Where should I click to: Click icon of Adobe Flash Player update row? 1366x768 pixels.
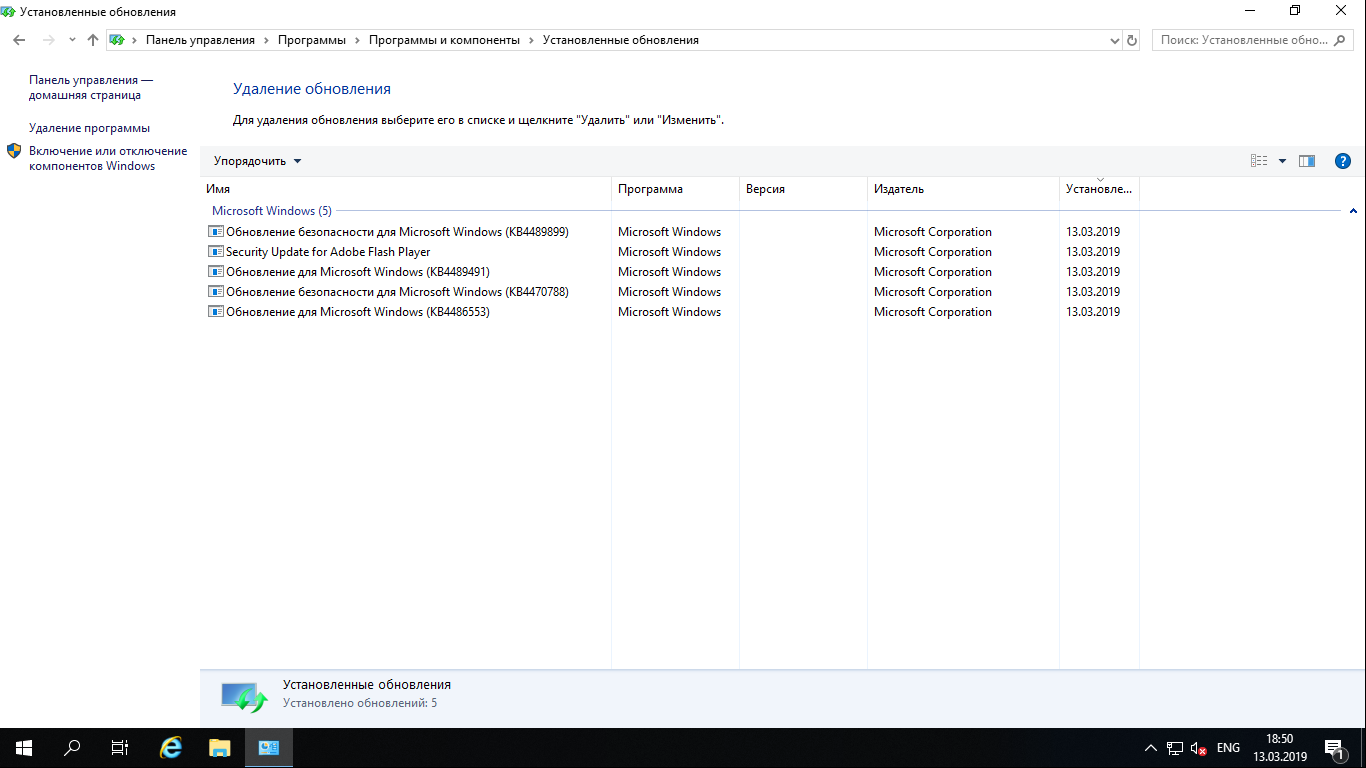pyautogui.click(x=215, y=252)
